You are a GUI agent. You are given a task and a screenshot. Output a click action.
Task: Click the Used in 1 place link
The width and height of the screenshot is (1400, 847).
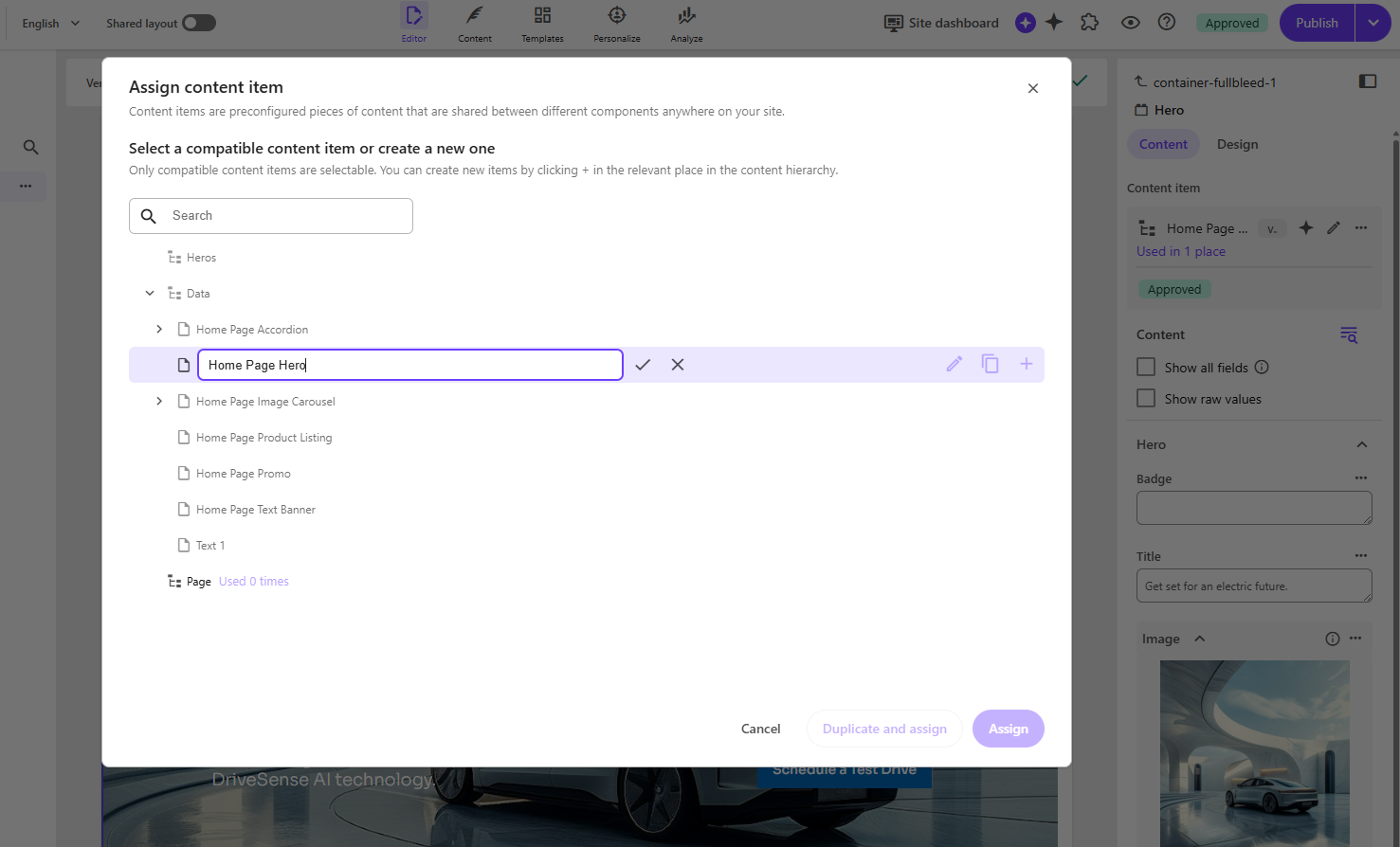coord(1180,250)
